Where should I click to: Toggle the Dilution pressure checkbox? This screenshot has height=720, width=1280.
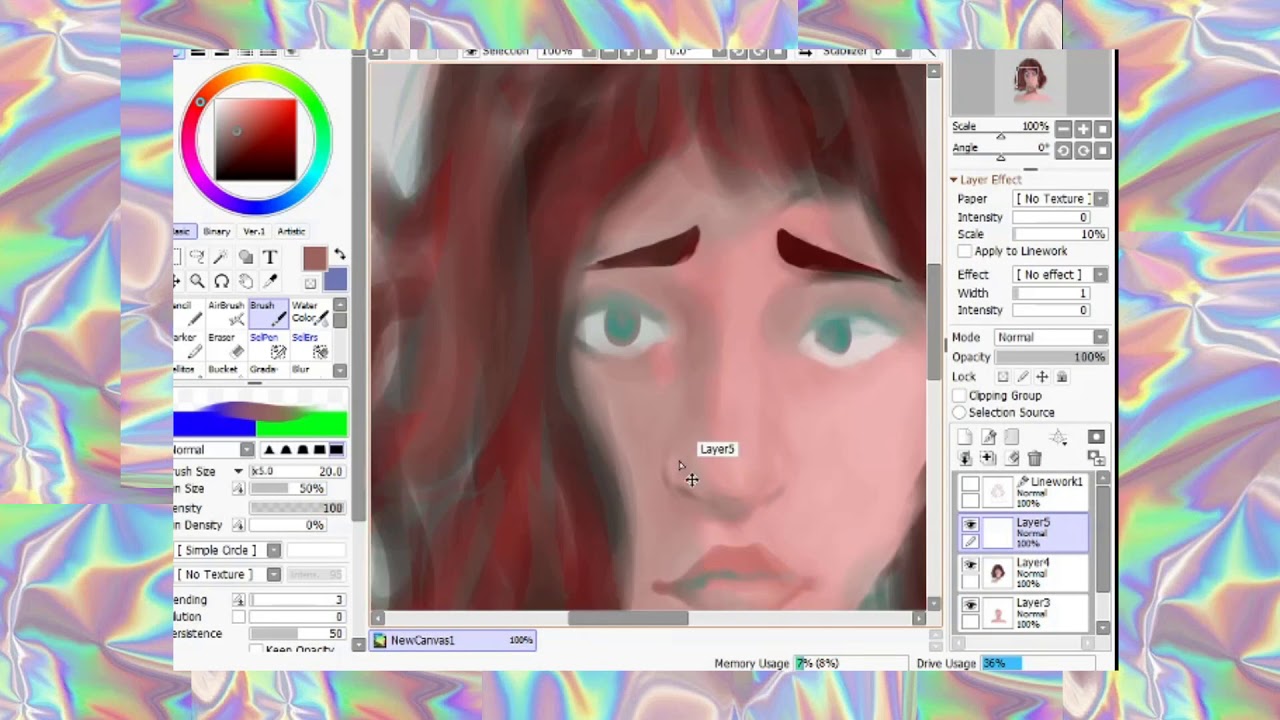point(238,617)
